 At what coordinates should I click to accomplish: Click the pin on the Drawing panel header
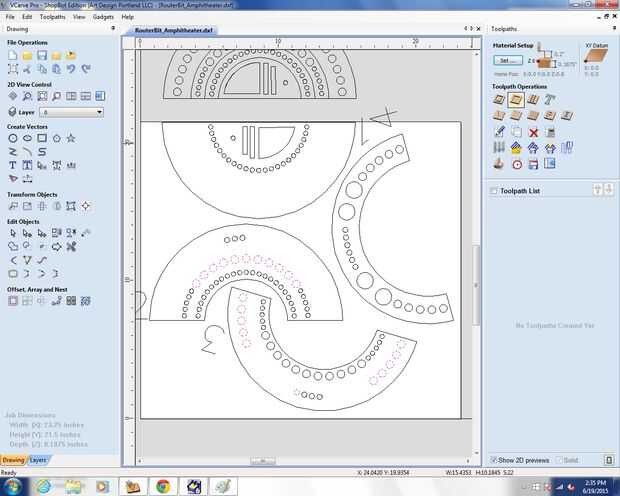(113, 28)
